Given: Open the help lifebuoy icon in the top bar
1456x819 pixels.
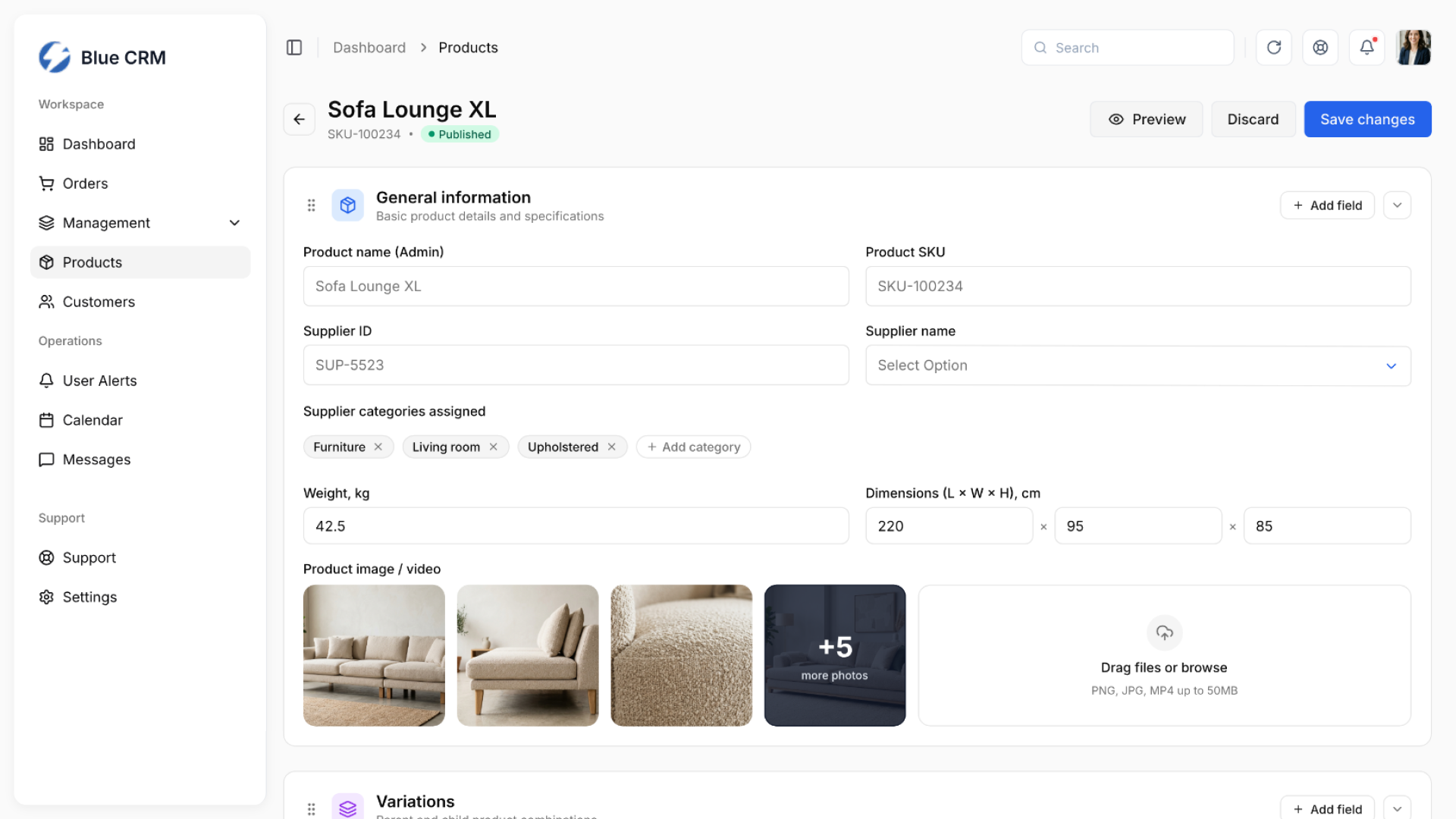Looking at the screenshot, I should click(1320, 48).
